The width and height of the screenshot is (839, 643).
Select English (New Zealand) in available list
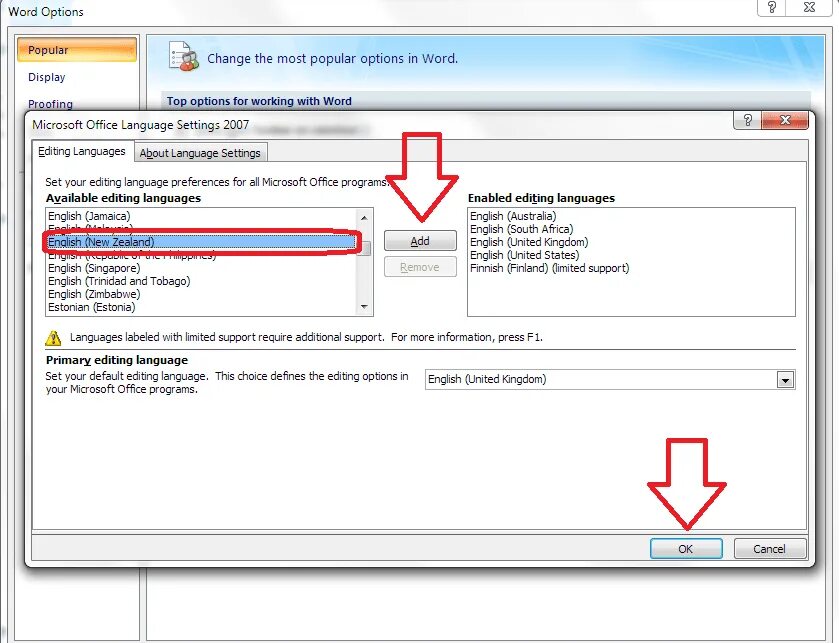click(201, 242)
